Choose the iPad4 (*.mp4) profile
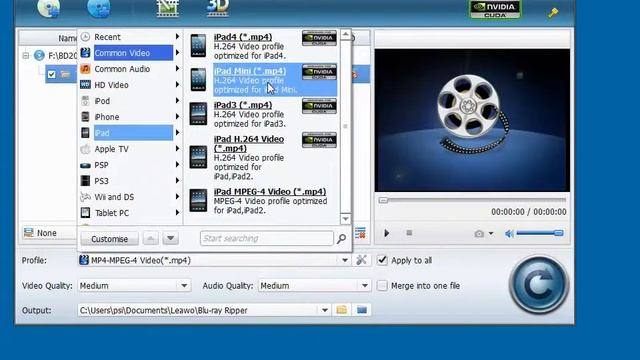Viewport: 640px width, 360px height. [263, 46]
